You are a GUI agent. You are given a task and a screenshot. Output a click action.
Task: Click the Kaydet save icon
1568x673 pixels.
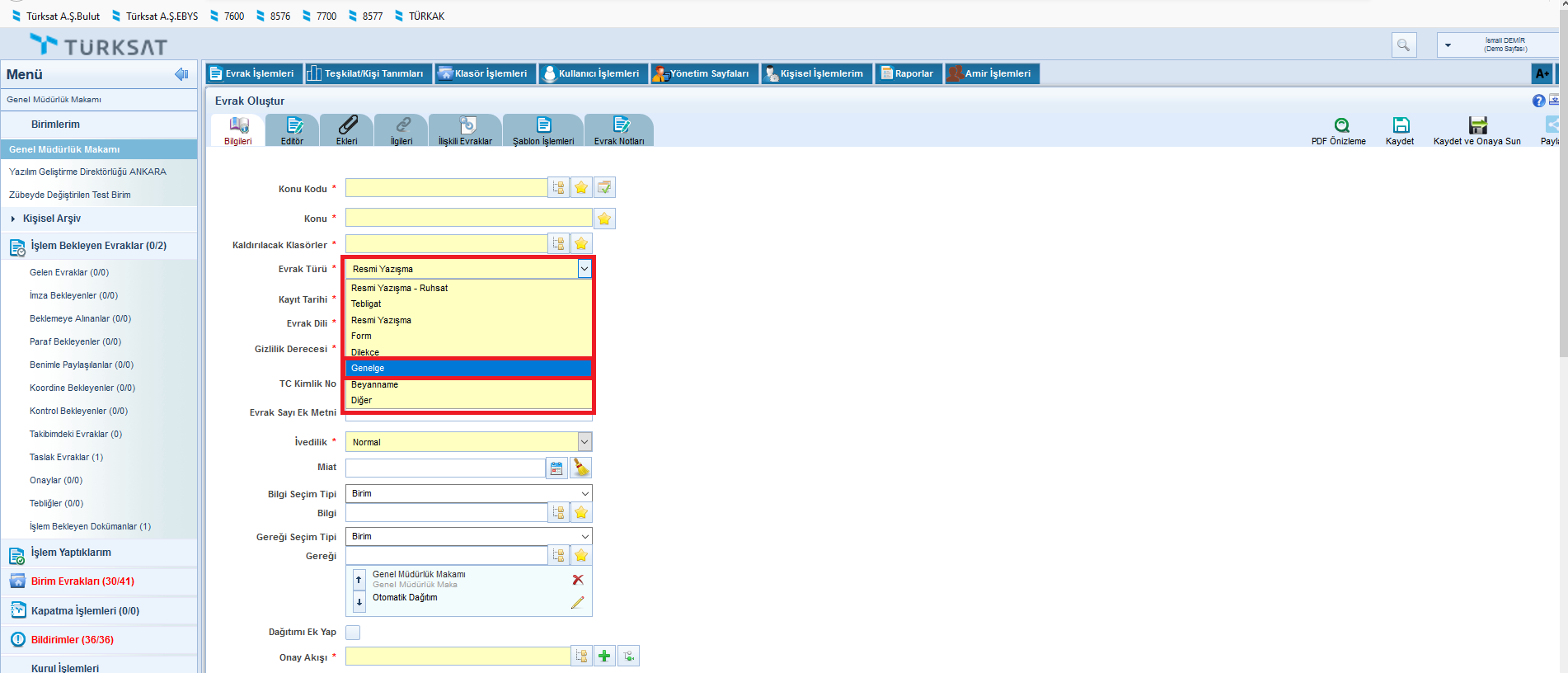pyautogui.click(x=1401, y=125)
